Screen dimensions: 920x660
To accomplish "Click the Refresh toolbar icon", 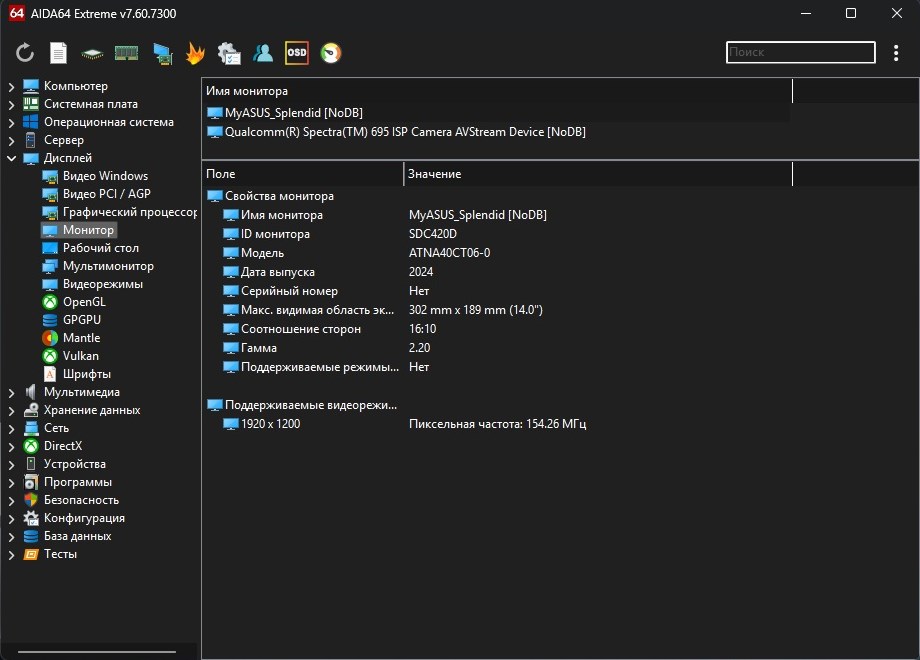I will coord(25,53).
